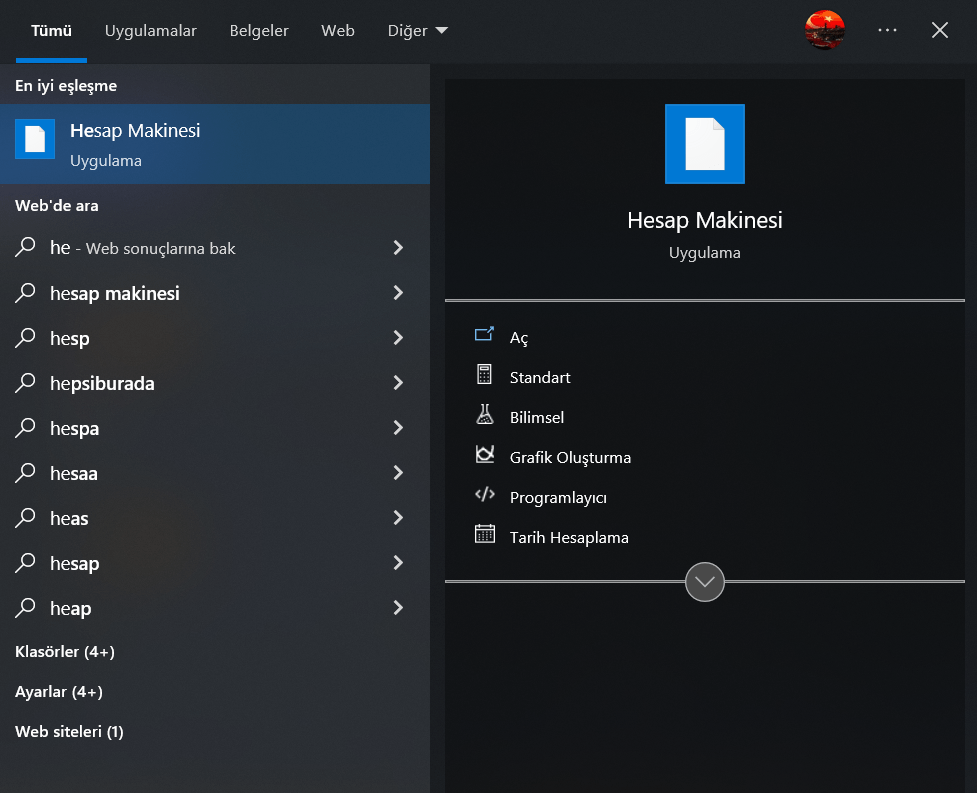Launch Tarih Hesaplama mode label
The width and height of the screenshot is (977, 793).
point(569,538)
